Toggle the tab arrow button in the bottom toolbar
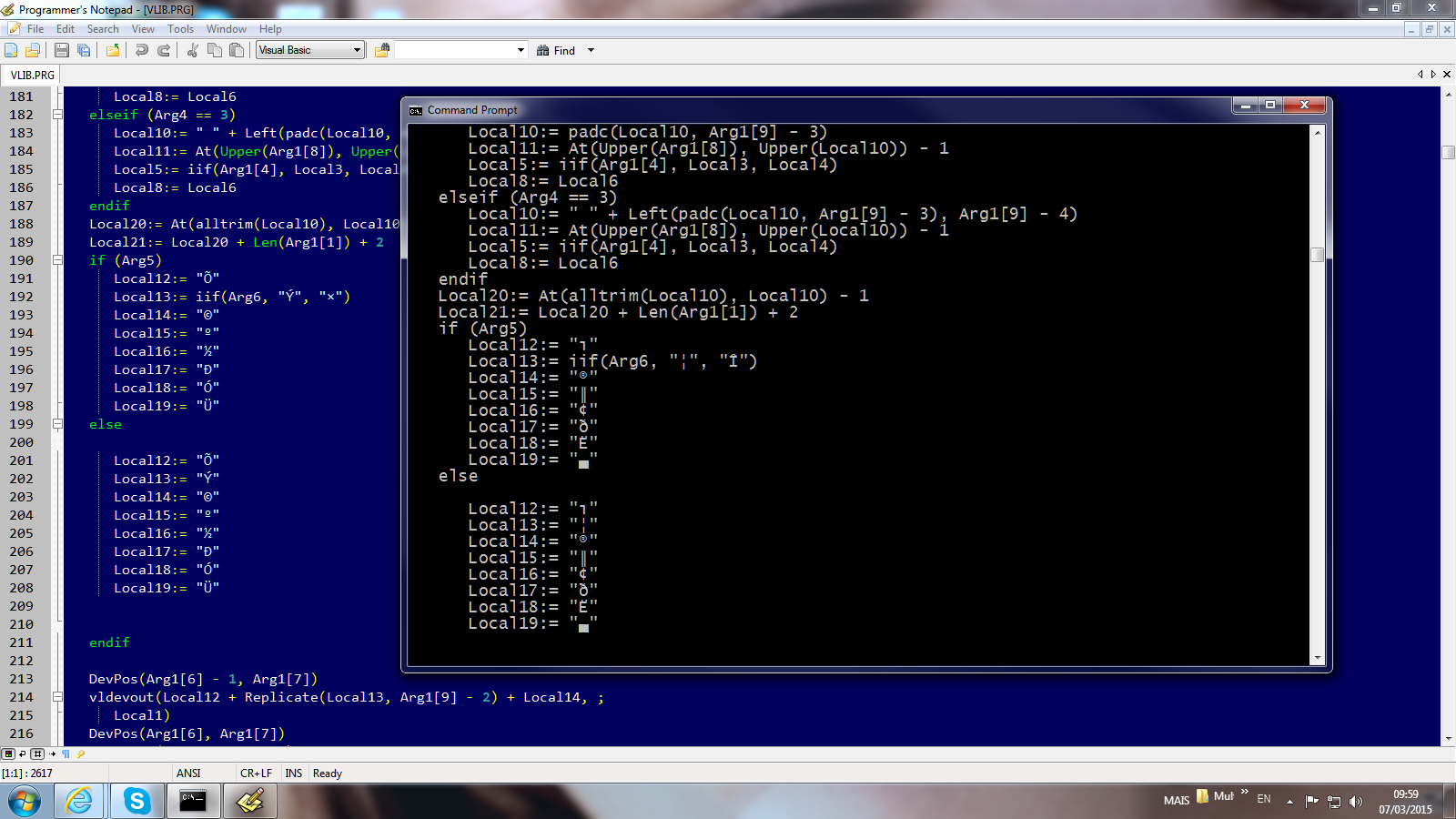 tap(52, 753)
